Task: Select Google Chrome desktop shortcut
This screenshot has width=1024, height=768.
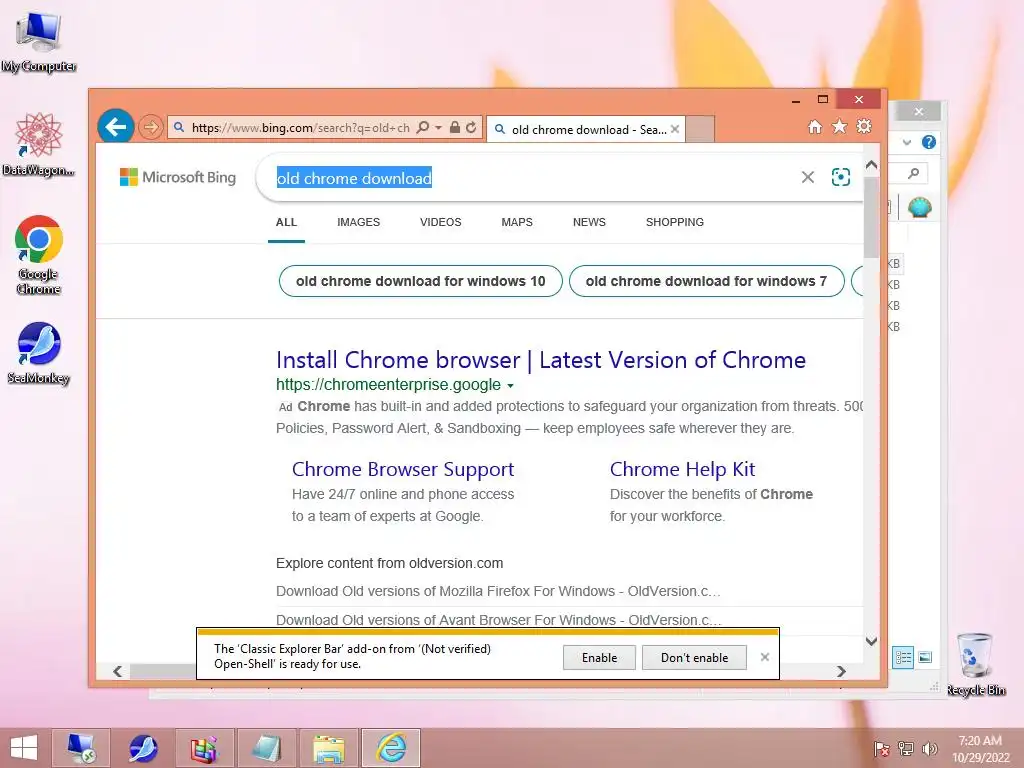Action: [x=39, y=255]
